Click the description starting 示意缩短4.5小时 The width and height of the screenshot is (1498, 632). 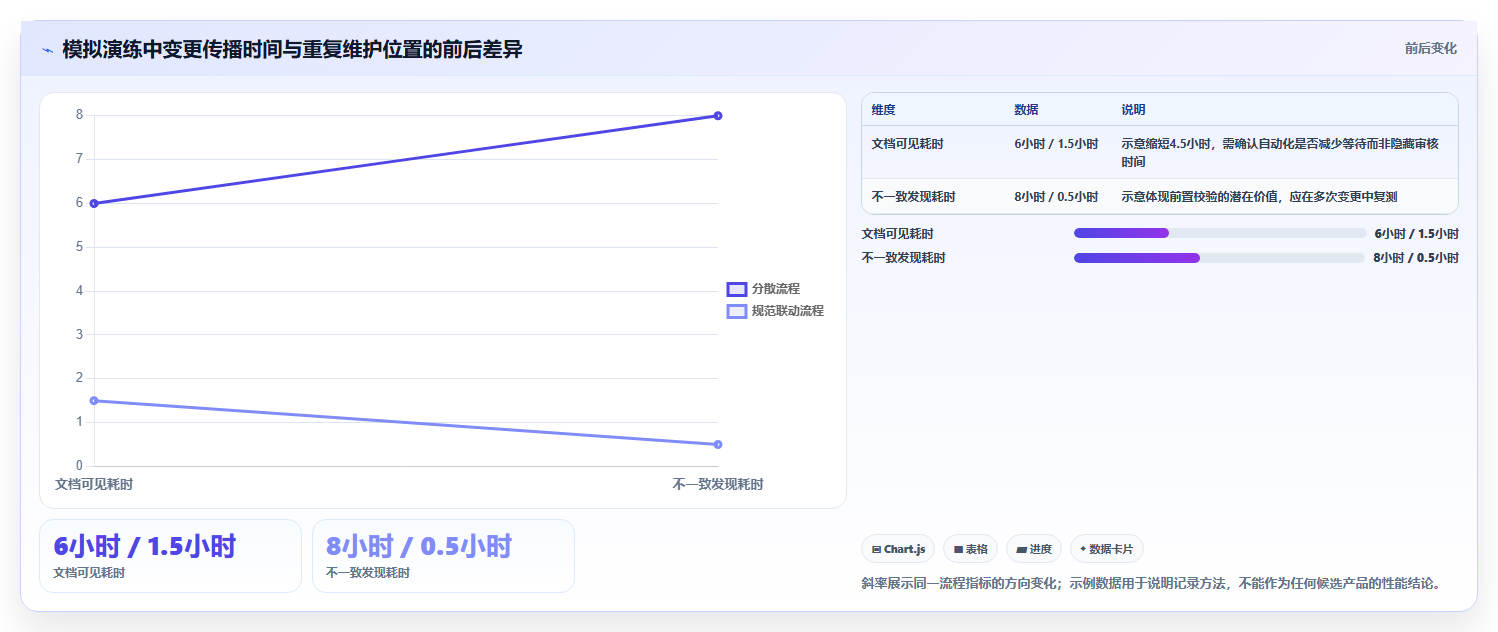click(1281, 153)
